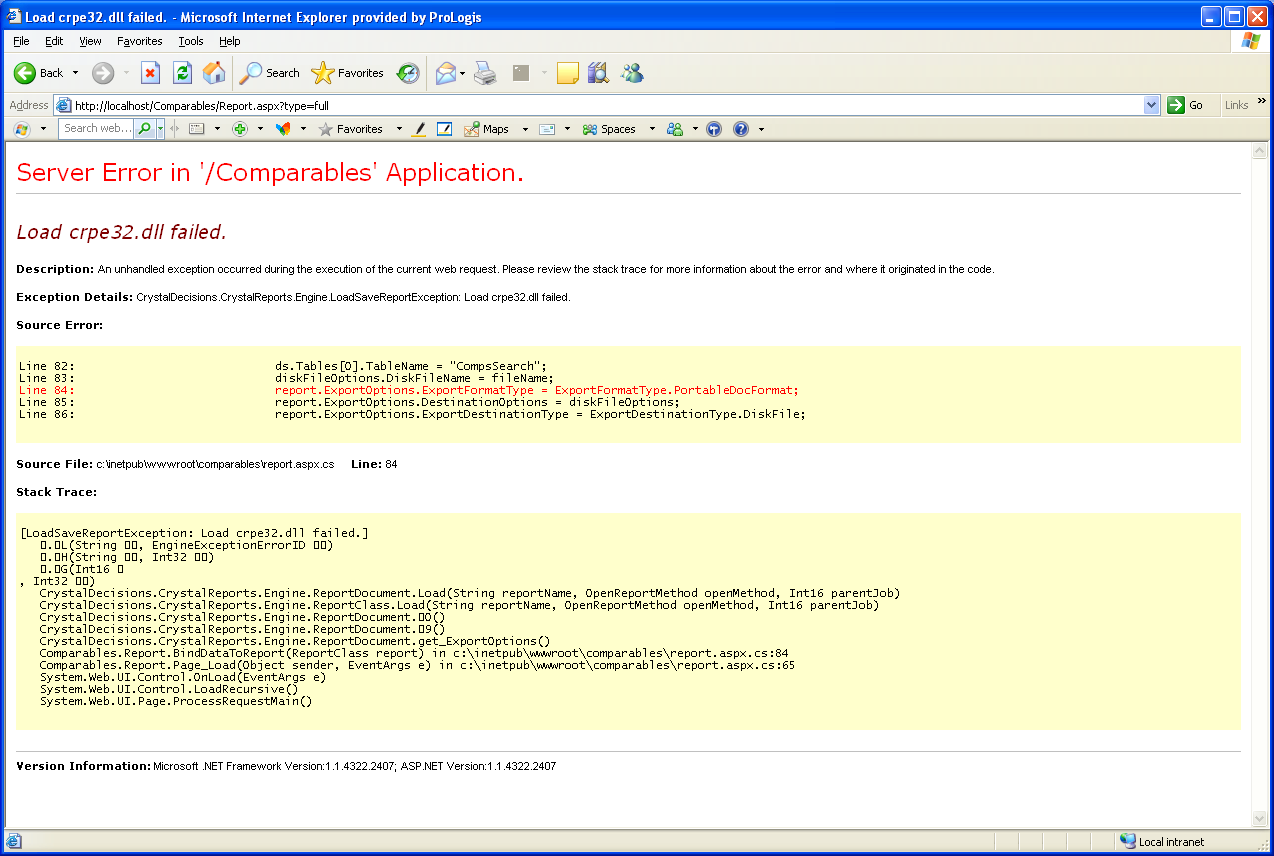
Task: Click the blue question mark help icon
Action: coord(741,129)
